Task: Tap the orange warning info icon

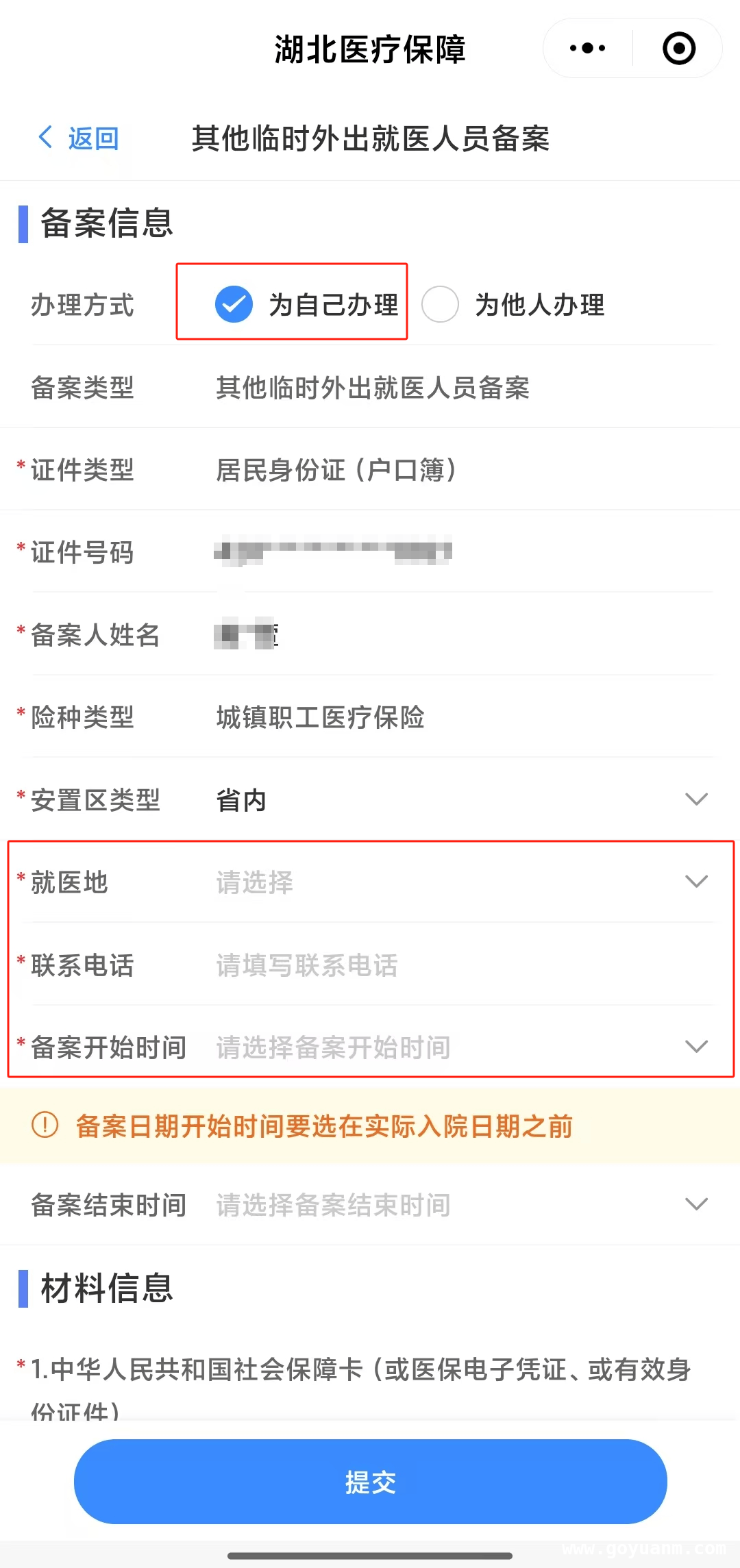Action: [45, 1125]
